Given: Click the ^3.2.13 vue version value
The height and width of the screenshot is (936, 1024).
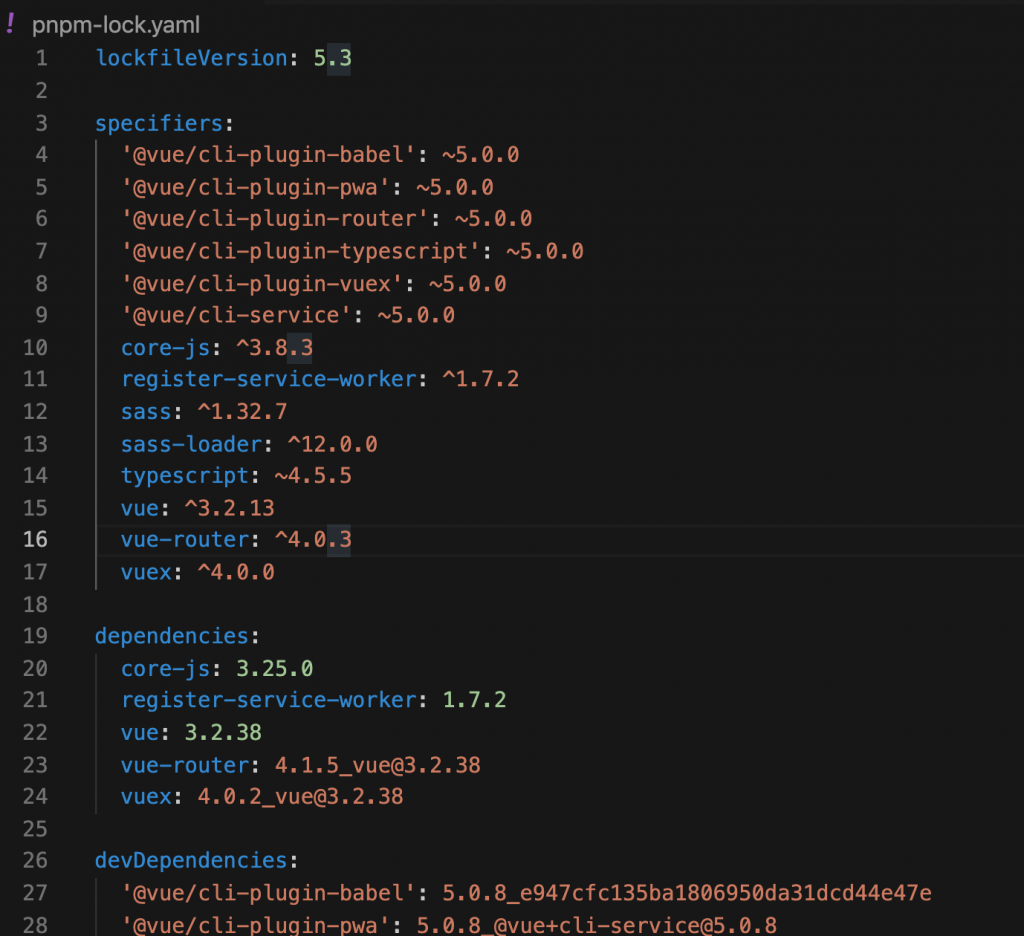Looking at the screenshot, I should [x=230, y=509].
